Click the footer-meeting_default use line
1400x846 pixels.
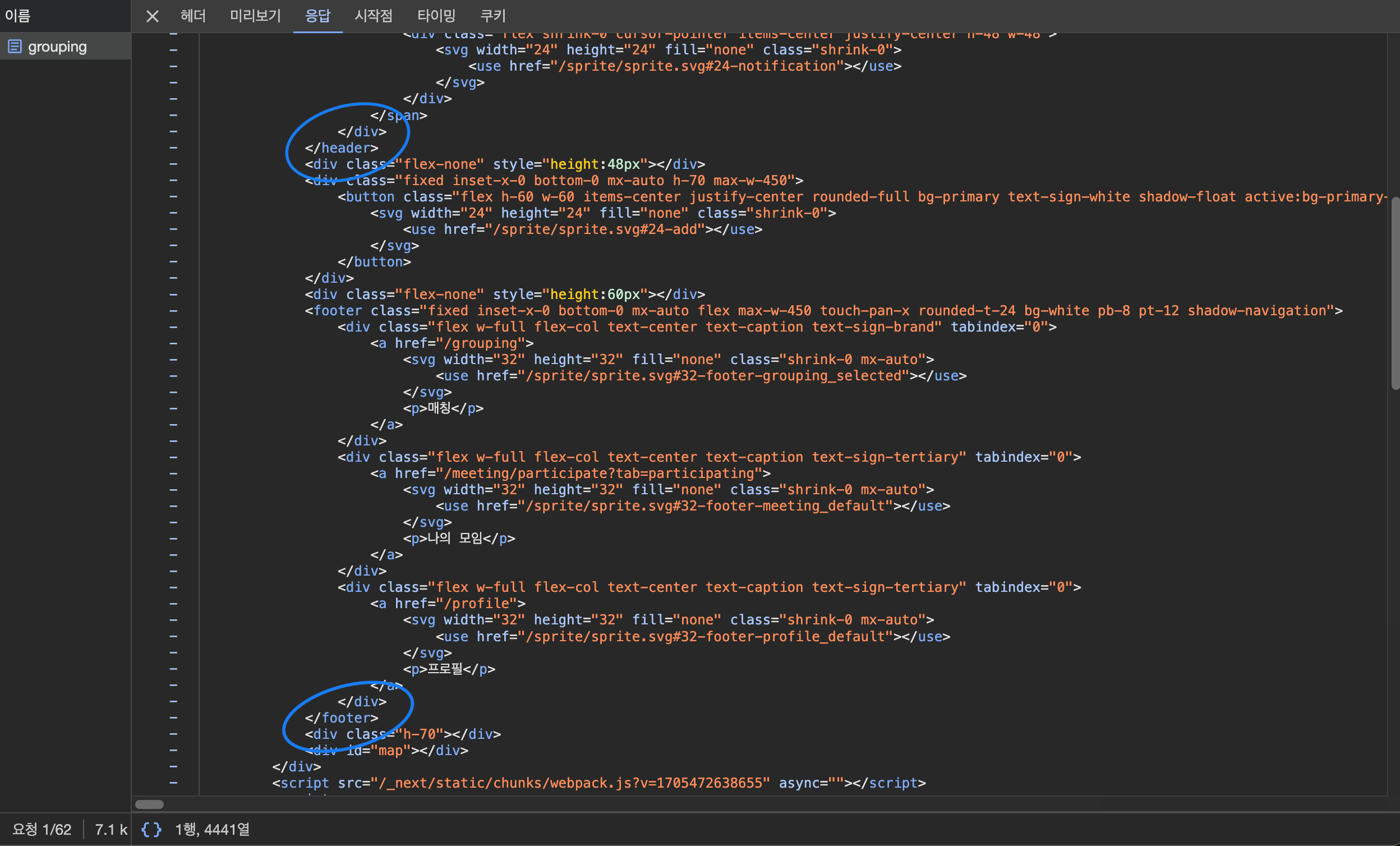[x=693, y=505]
